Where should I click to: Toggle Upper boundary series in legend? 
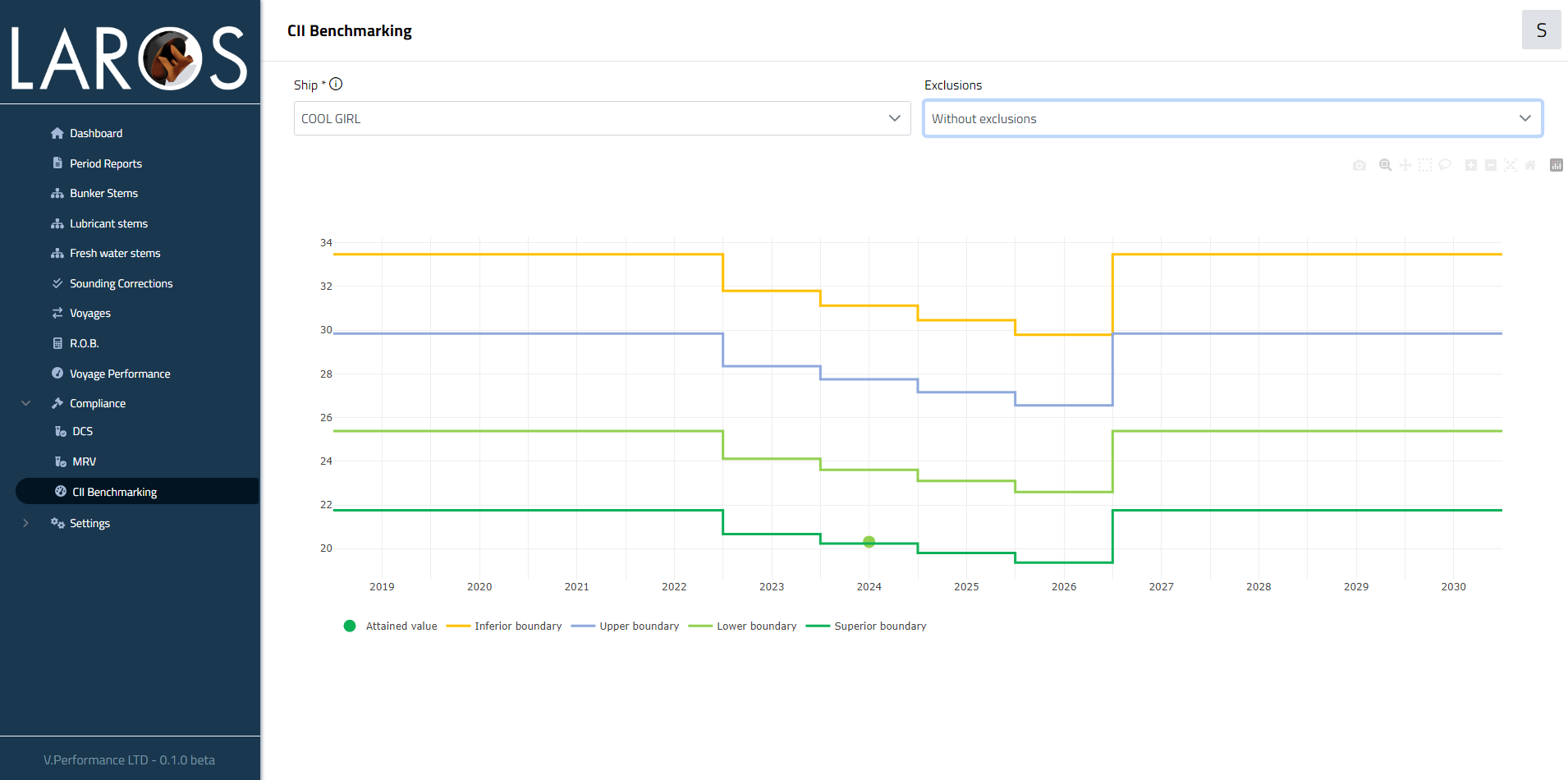tap(626, 626)
